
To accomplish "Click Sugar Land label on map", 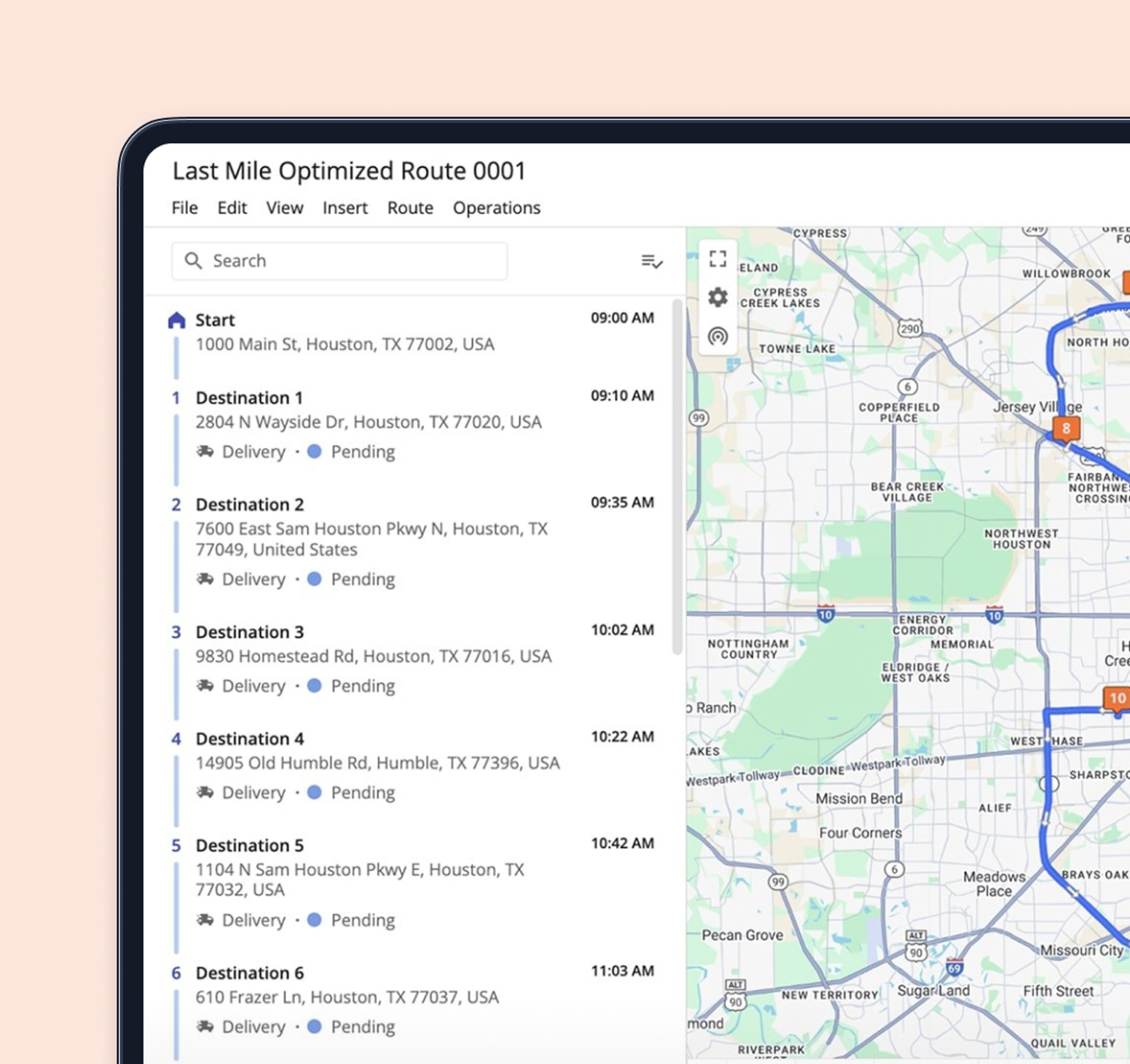I will pos(933,991).
